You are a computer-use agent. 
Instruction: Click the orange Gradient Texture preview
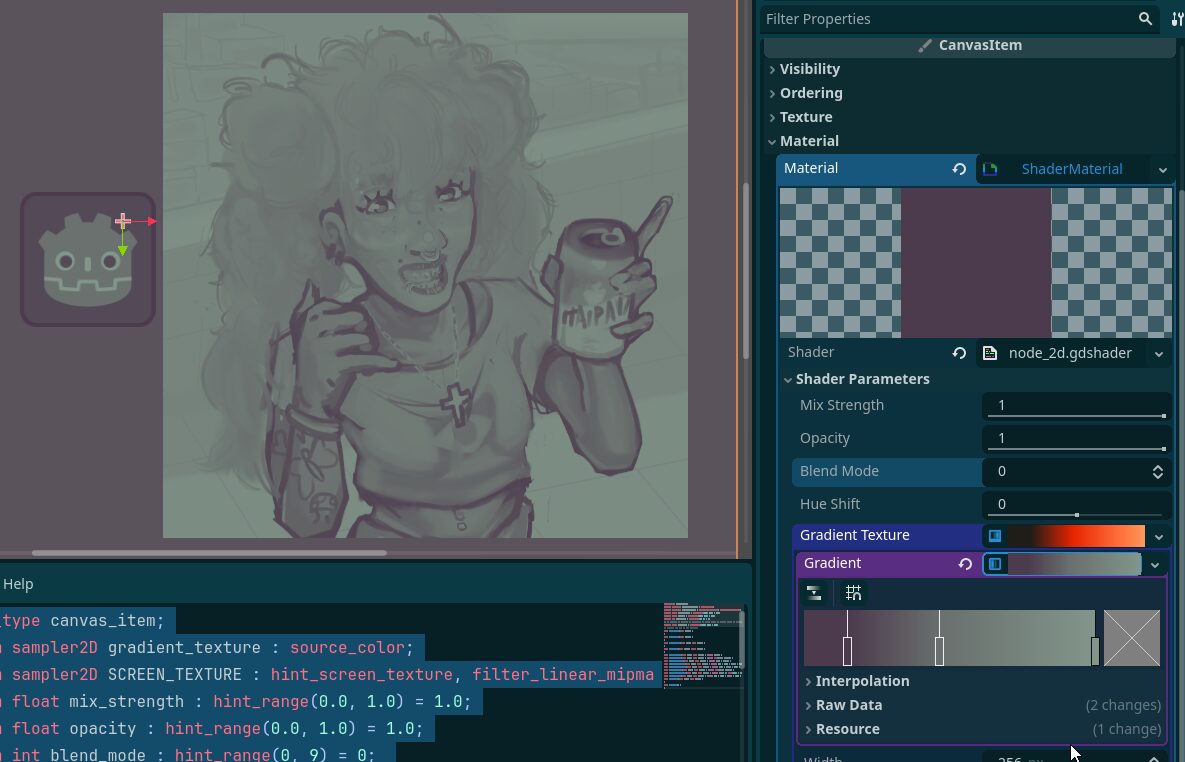[1076, 536]
